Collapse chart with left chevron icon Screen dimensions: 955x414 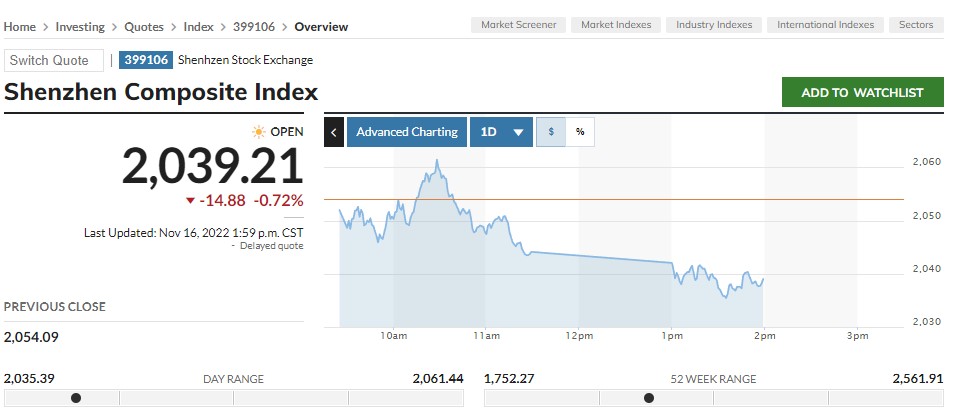click(334, 132)
